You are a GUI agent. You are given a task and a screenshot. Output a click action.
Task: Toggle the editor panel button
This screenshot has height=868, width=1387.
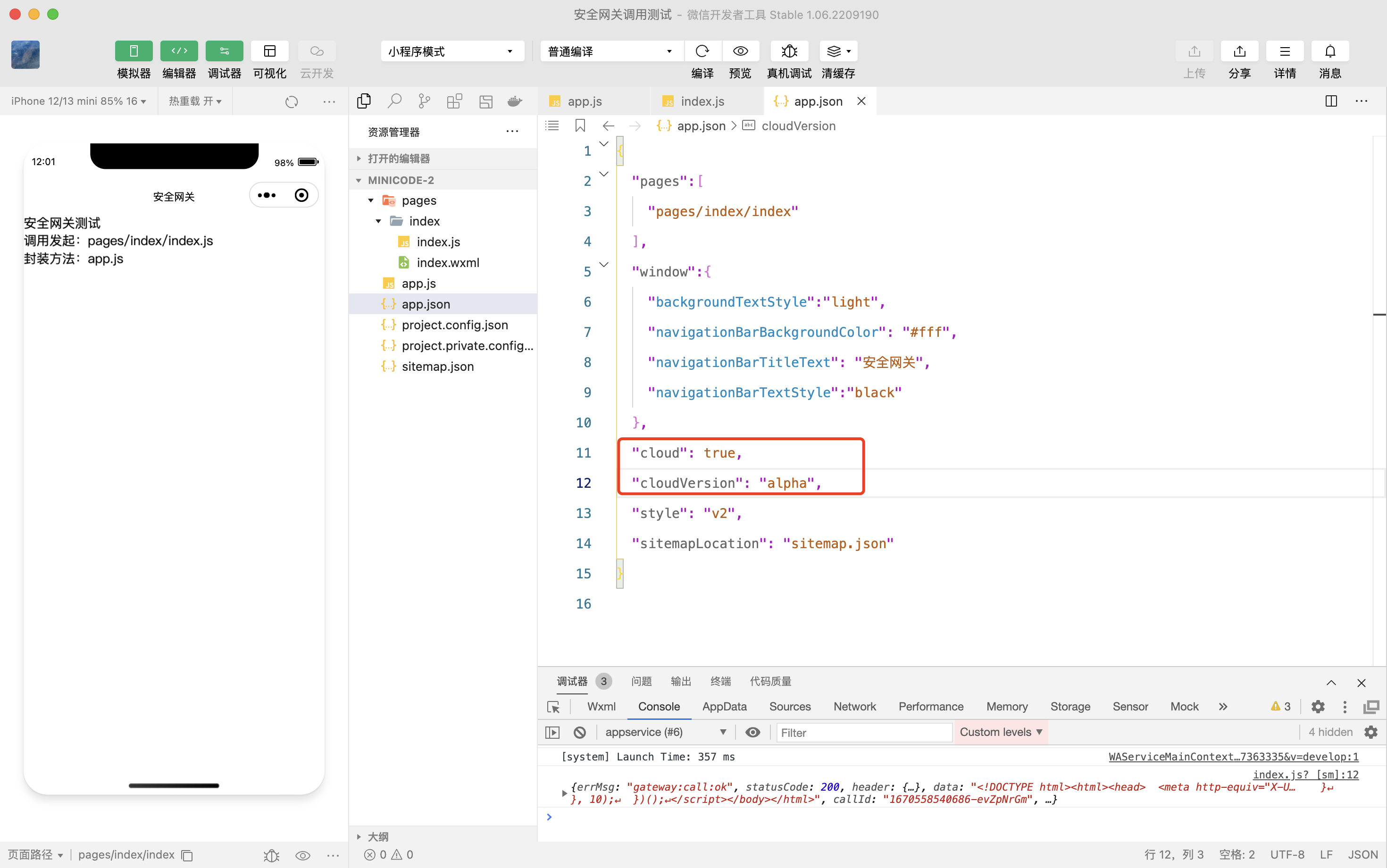[x=178, y=51]
